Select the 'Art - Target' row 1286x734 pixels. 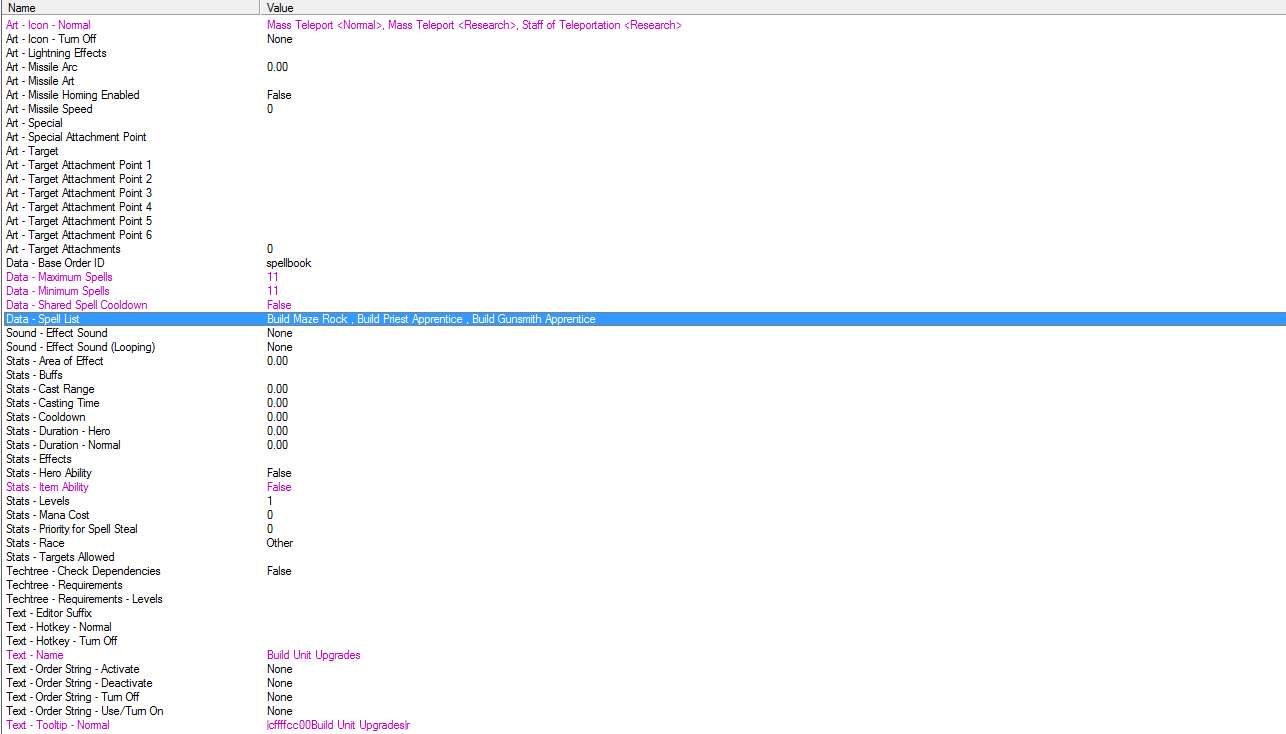643,151
